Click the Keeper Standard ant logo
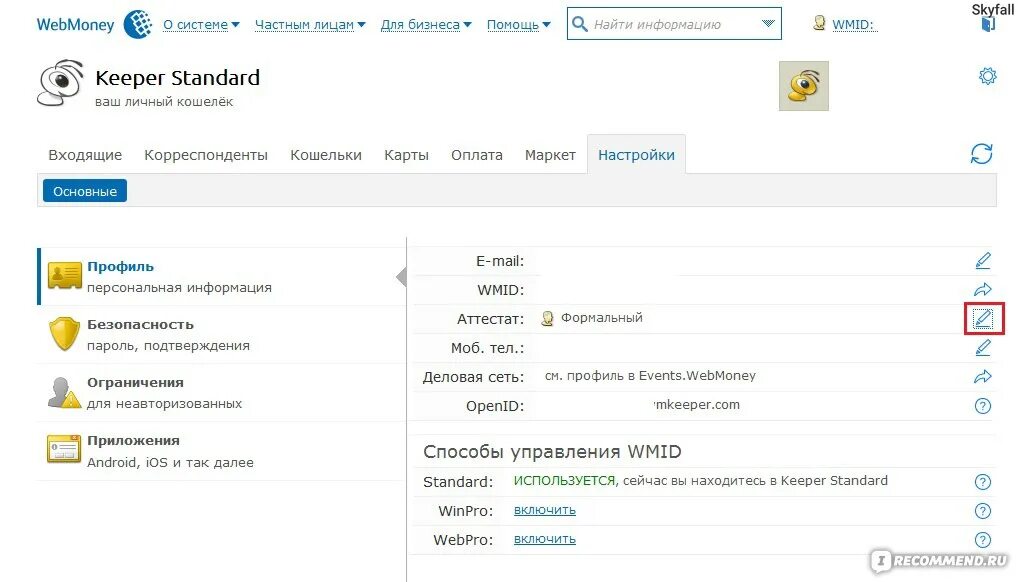 (60, 82)
